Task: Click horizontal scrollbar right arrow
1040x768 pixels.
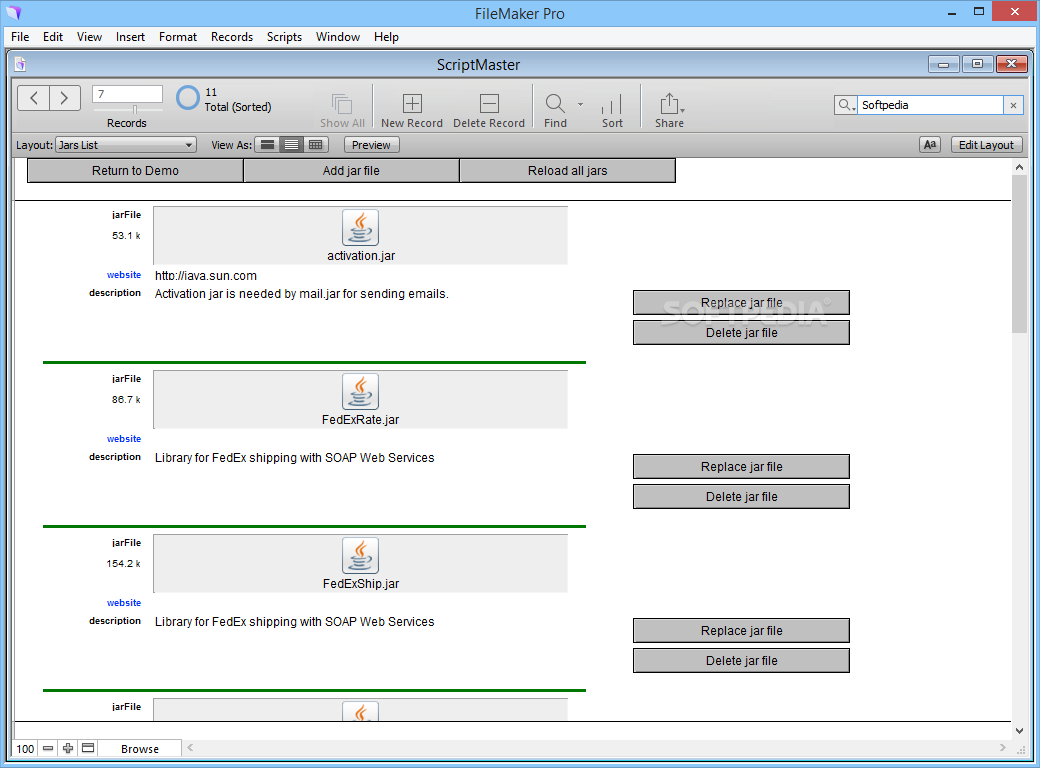Action: (1002, 747)
